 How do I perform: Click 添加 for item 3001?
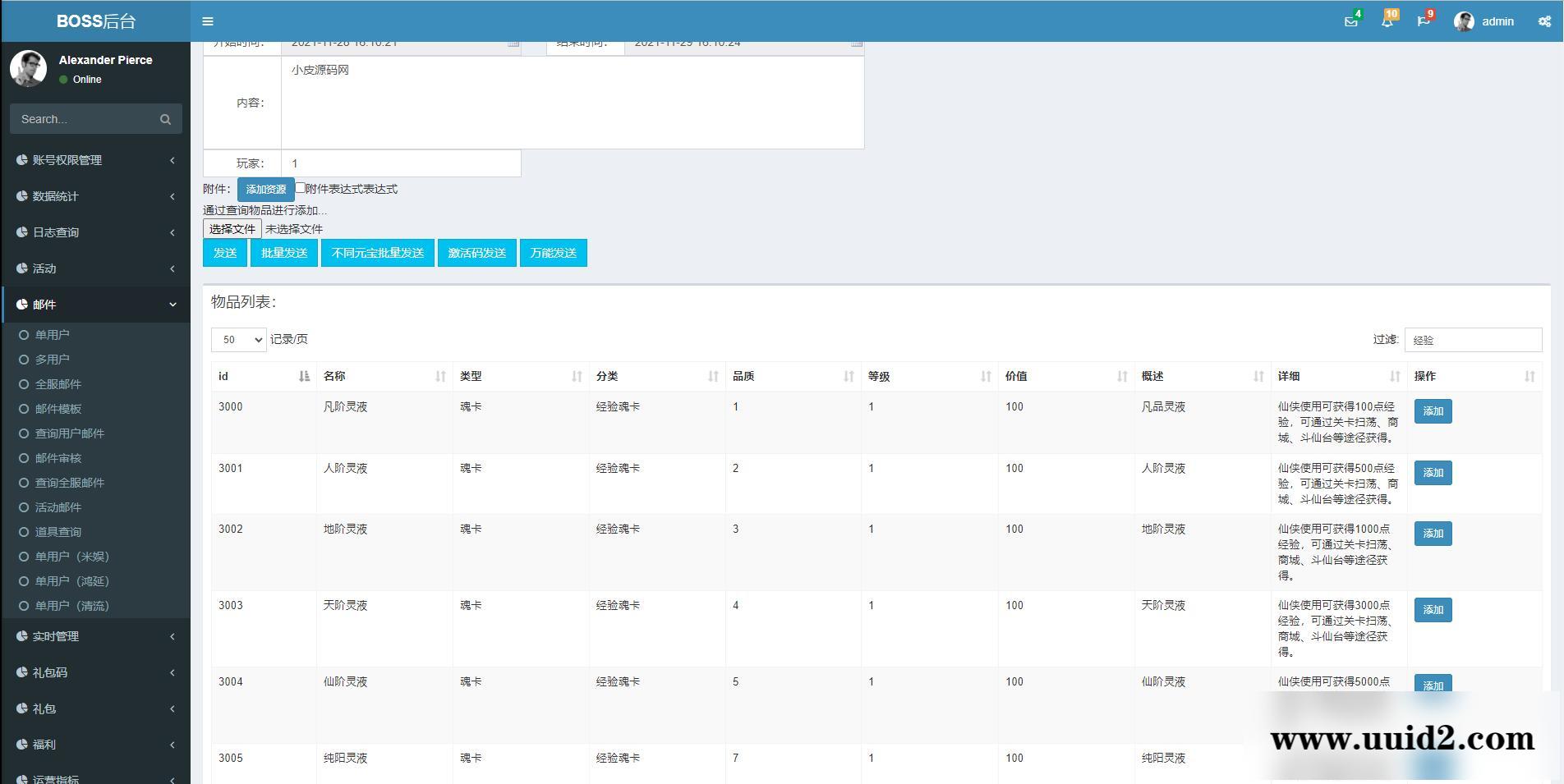point(1433,473)
